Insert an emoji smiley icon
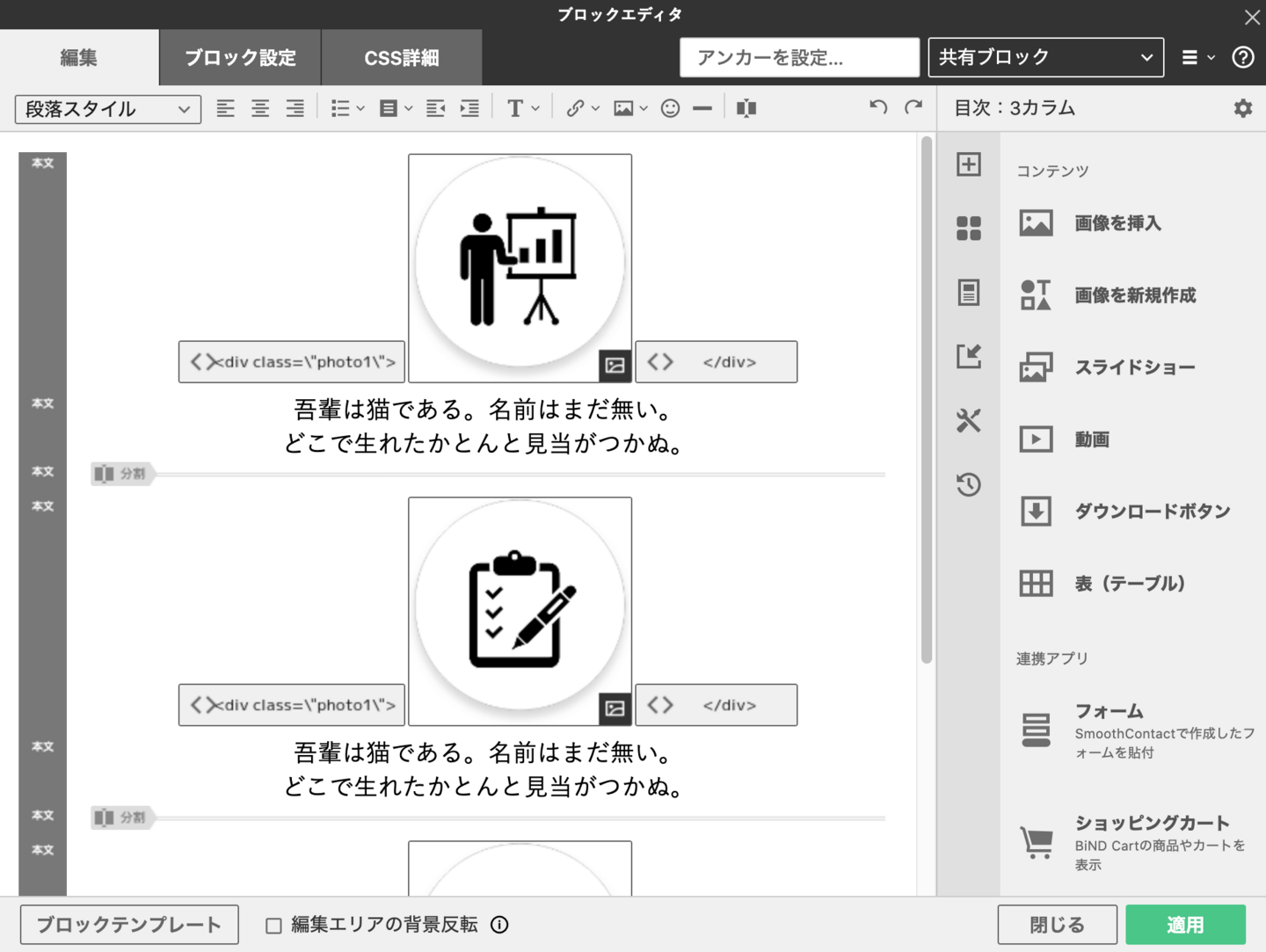The height and width of the screenshot is (952, 1266). click(x=670, y=108)
